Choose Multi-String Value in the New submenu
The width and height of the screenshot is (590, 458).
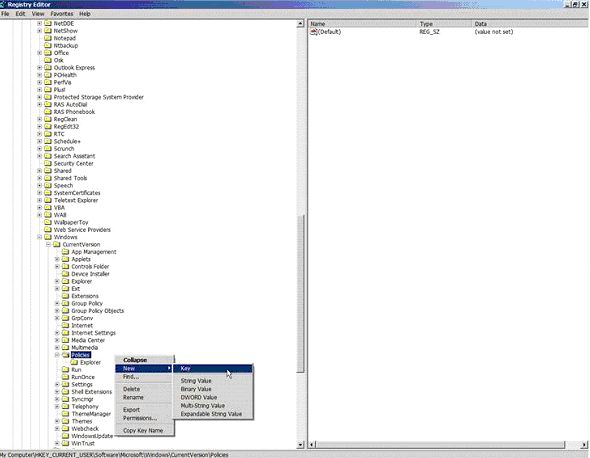pyautogui.click(x=213, y=405)
